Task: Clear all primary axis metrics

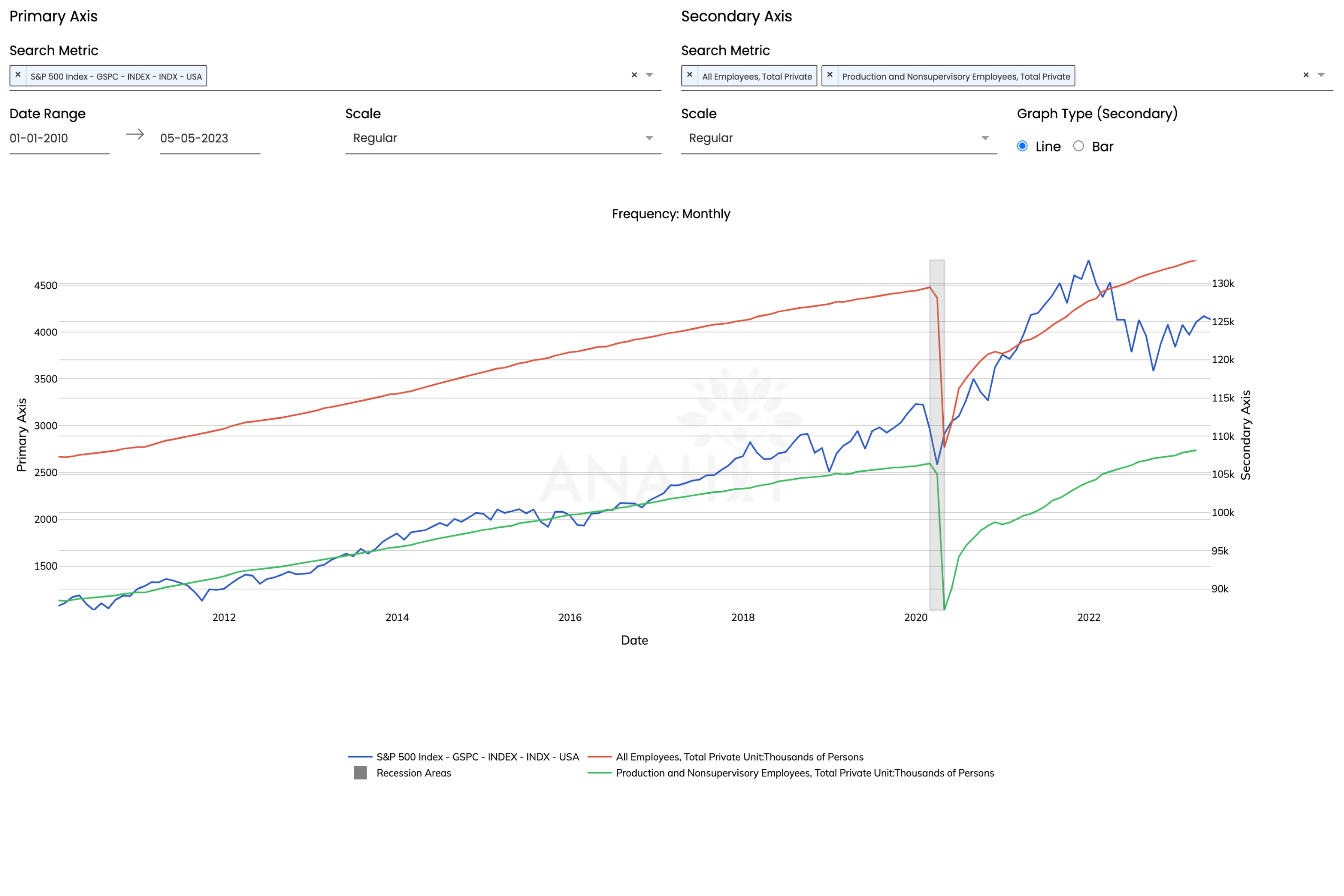Action: [x=634, y=75]
